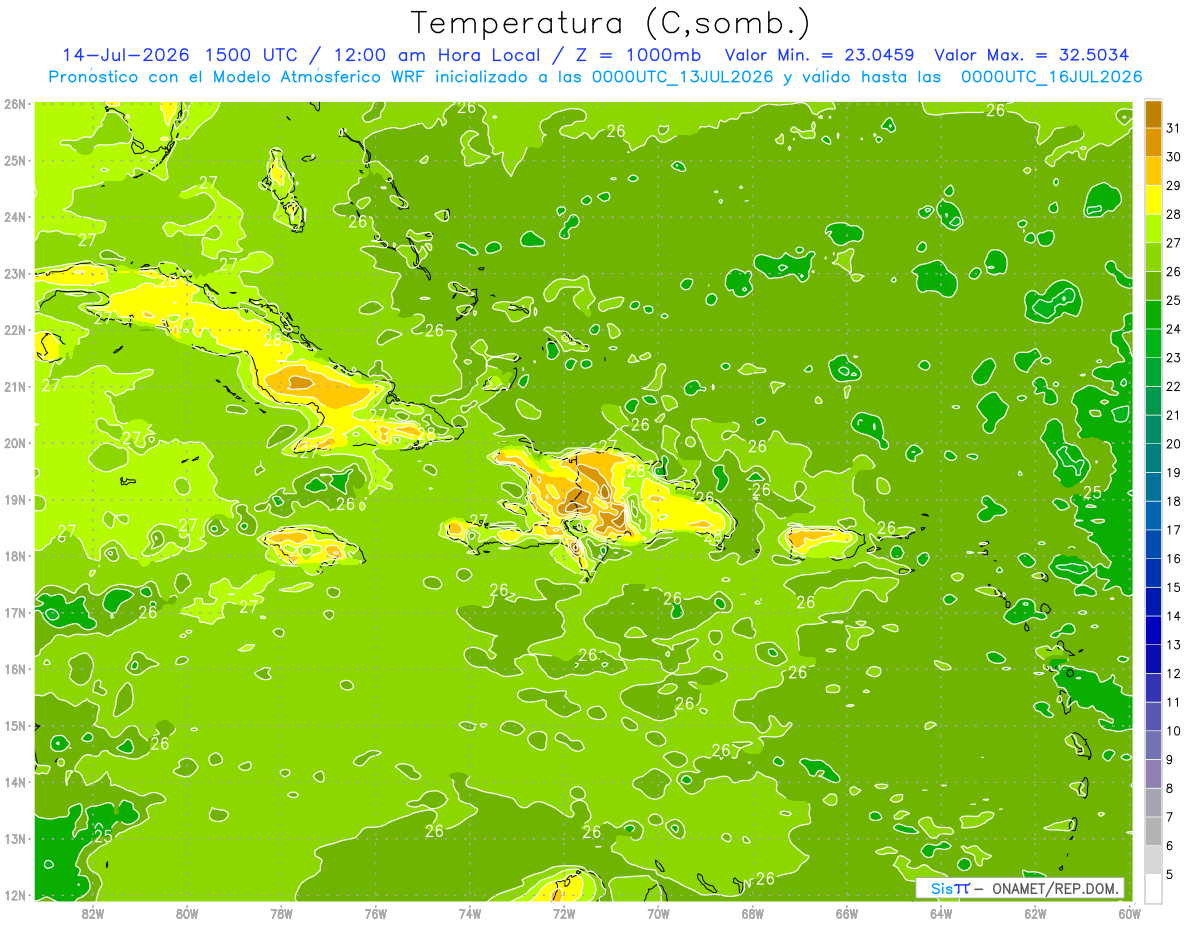The image size is (1200, 927).
Task: Click the longitude axis label 80W
Action: click(x=187, y=913)
